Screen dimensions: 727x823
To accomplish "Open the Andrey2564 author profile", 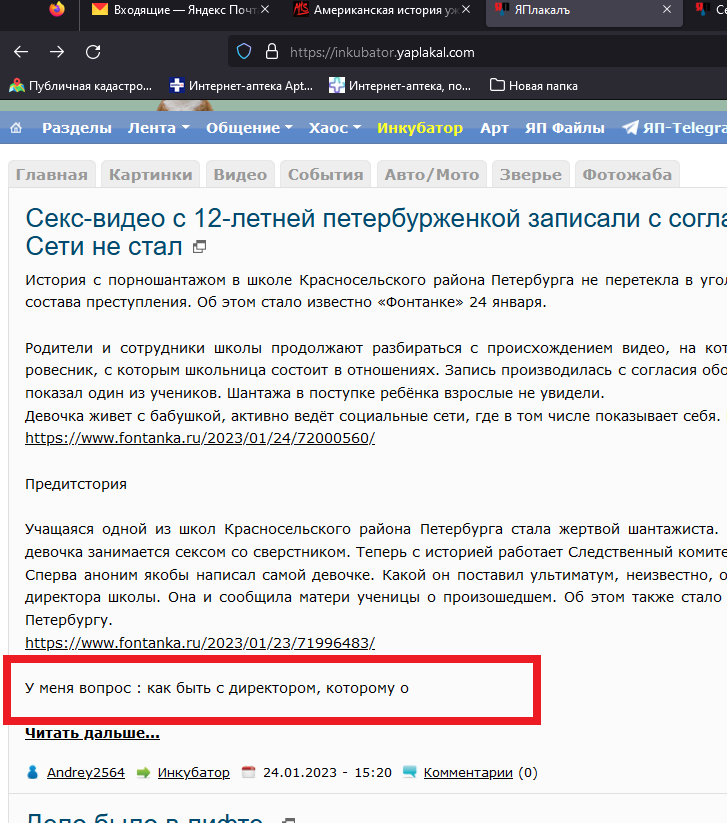I will [x=86, y=772].
